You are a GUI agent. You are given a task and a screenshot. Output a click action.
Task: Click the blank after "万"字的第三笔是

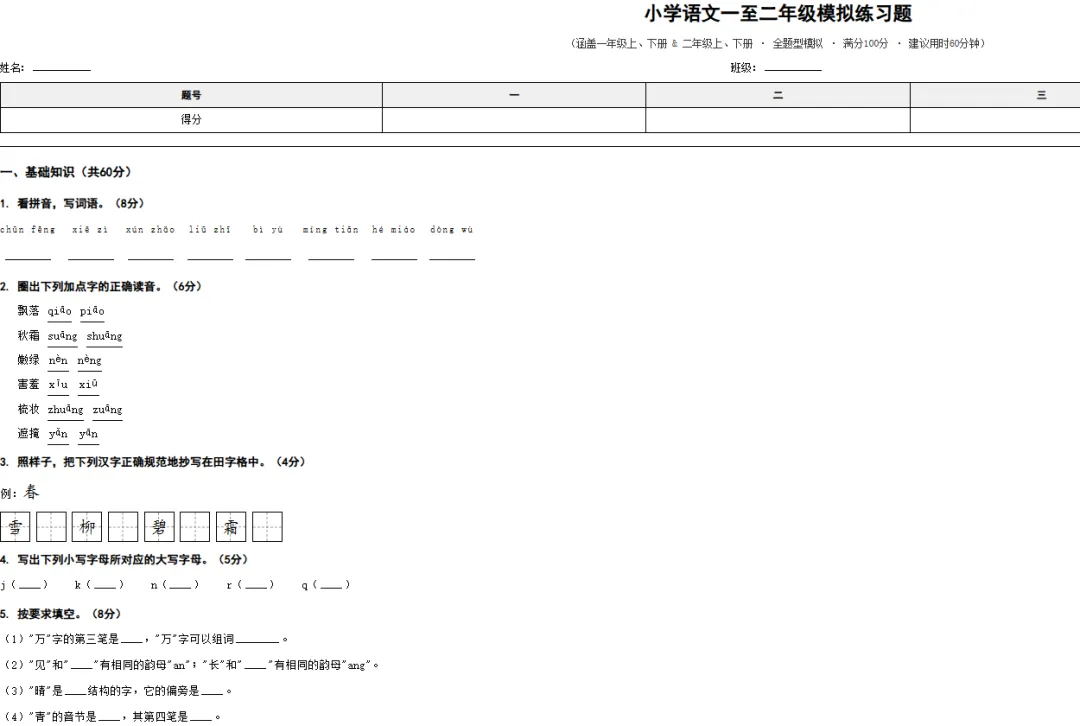pos(132,641)
